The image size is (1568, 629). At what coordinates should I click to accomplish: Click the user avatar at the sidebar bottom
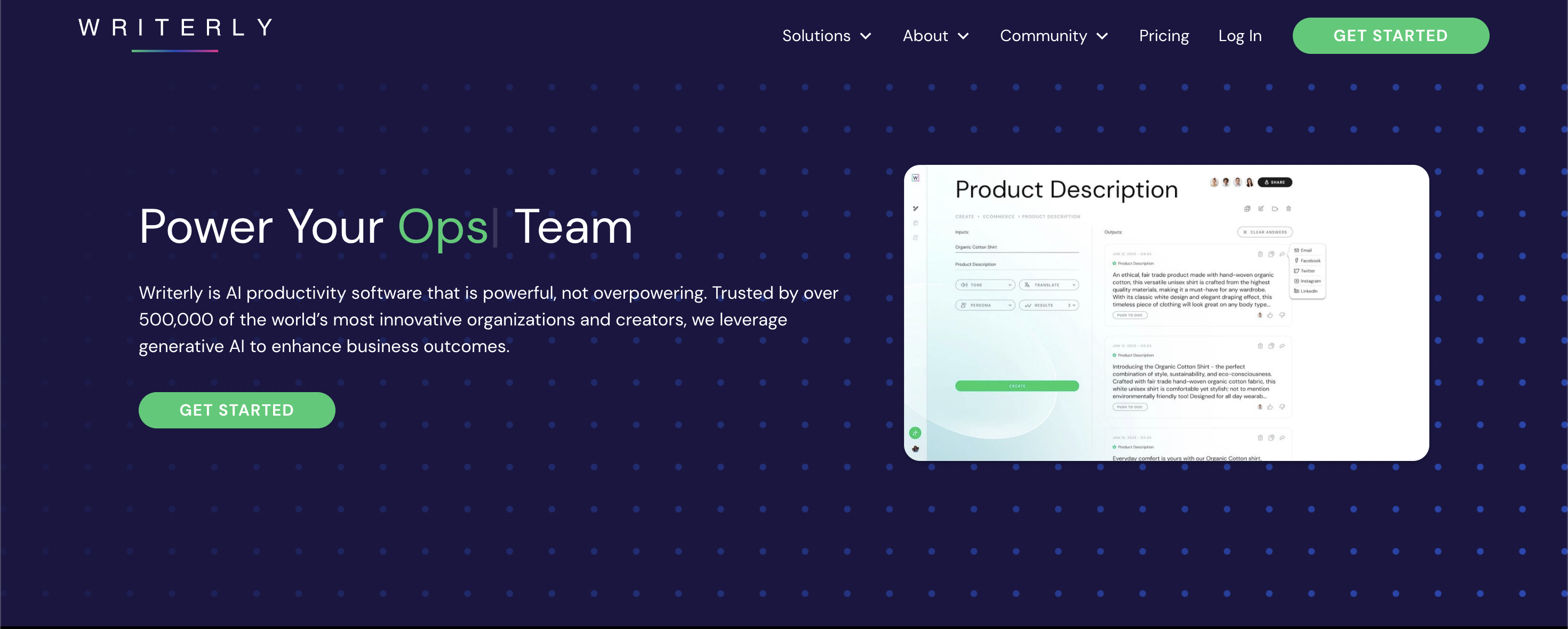tap(916, 449)
